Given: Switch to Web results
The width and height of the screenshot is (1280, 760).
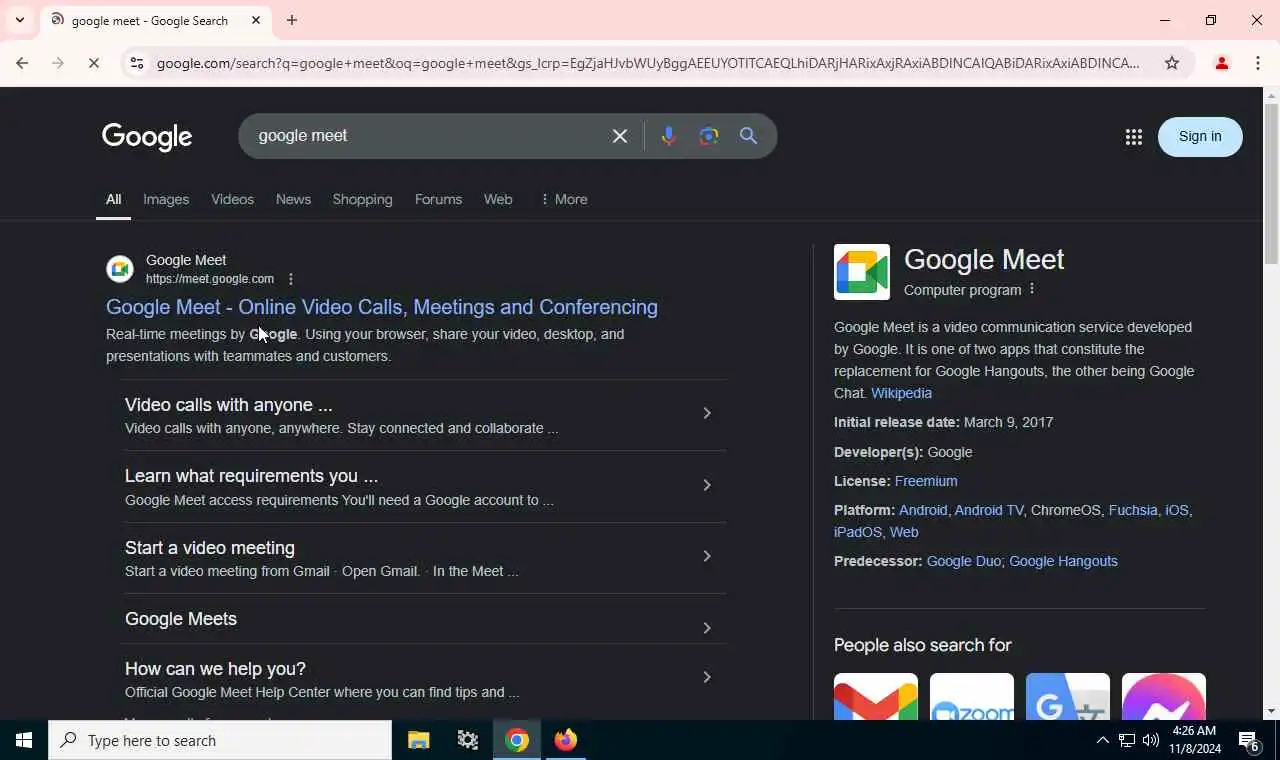Looking at the screenshot, I should [498, 199].
